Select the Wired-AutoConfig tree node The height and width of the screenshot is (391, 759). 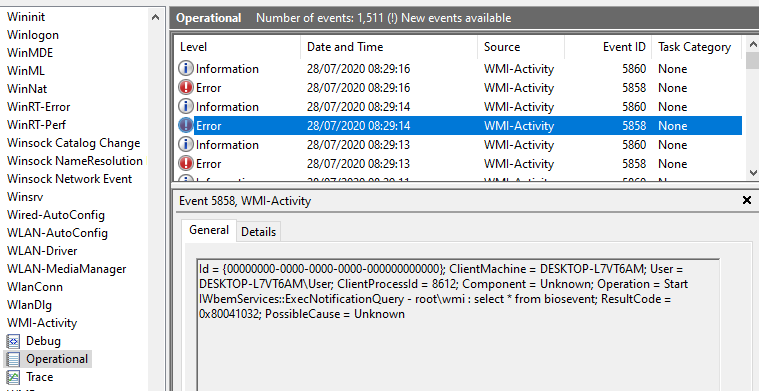[x=56, y=215]
